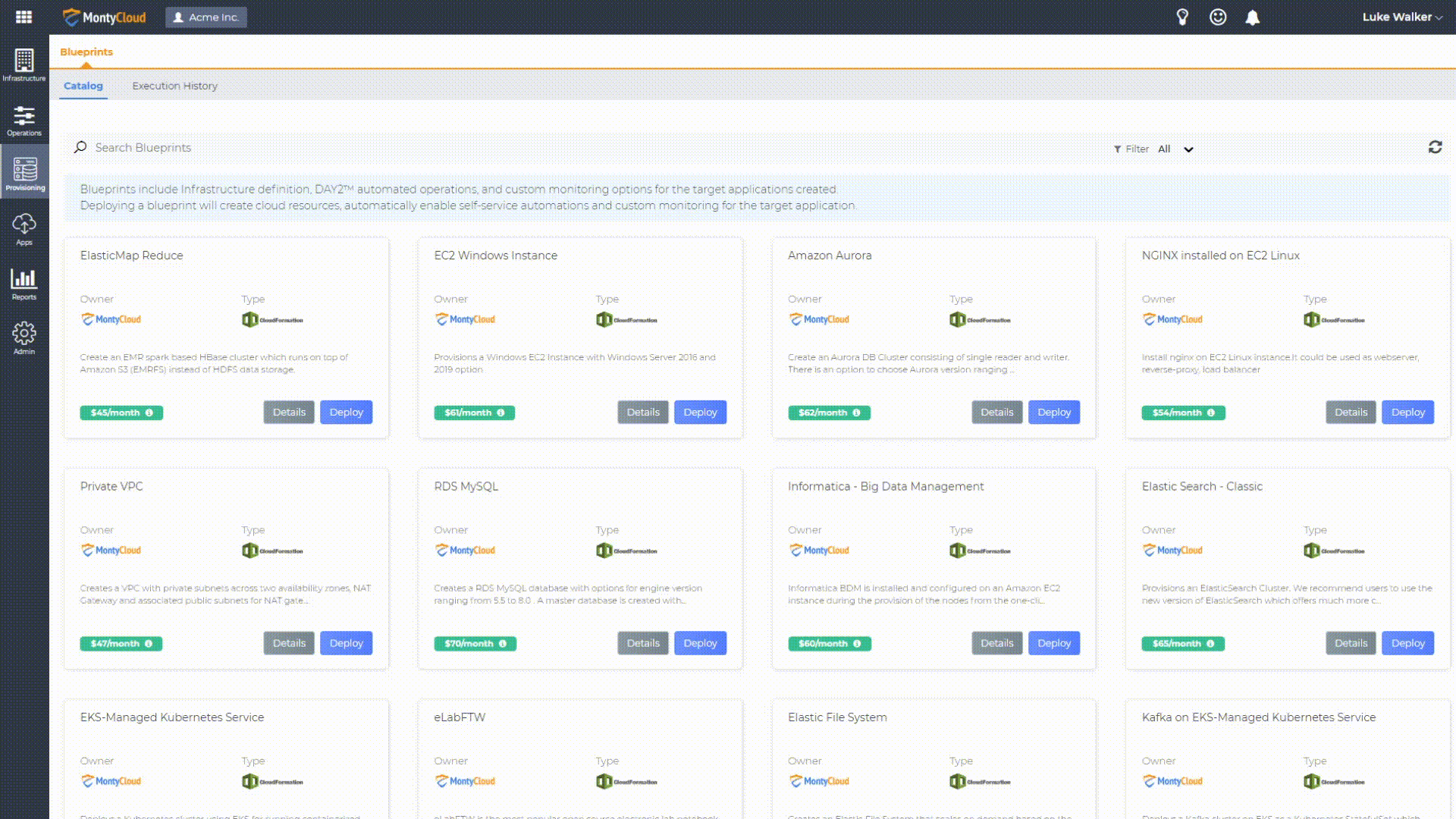Click the smiley feedback icon
The width and height of the screenshot is (1456, 819).
pyautogui.click(x=1218, y=17)
